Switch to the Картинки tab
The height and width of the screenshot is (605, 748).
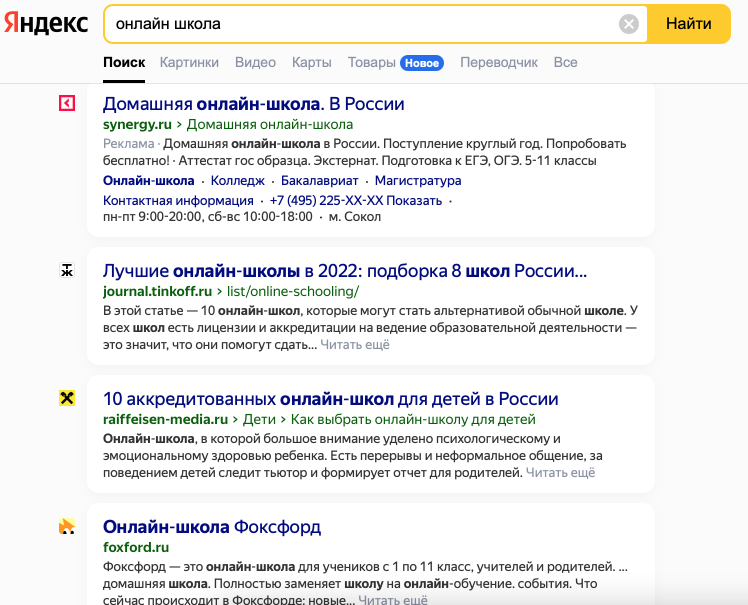click(189, 62)
